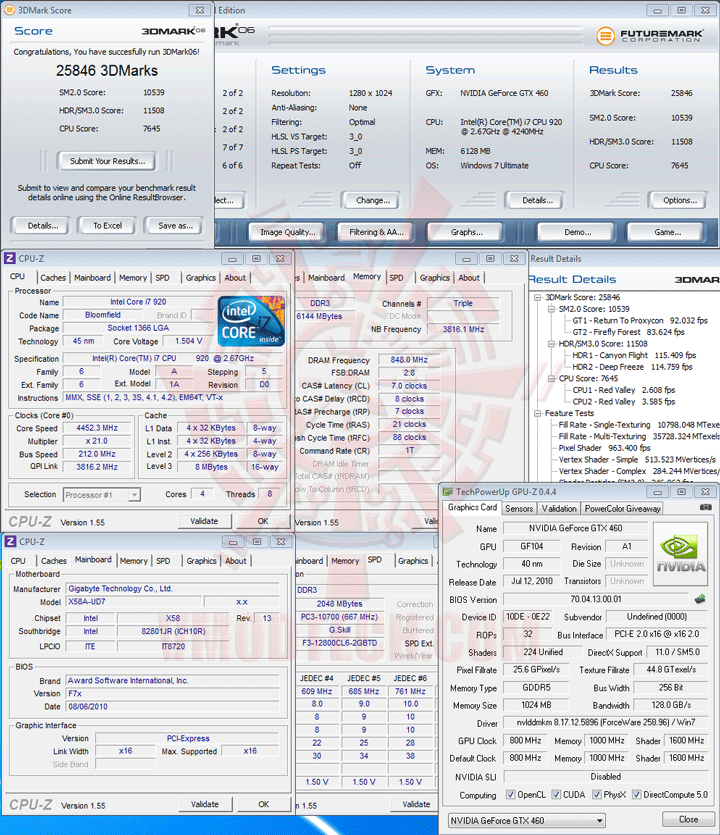Image resolution: width=720 pixels, height=835 pixels.
Task: Open Mainboard tab in top CPU-Z window
Action: point(93,277)
